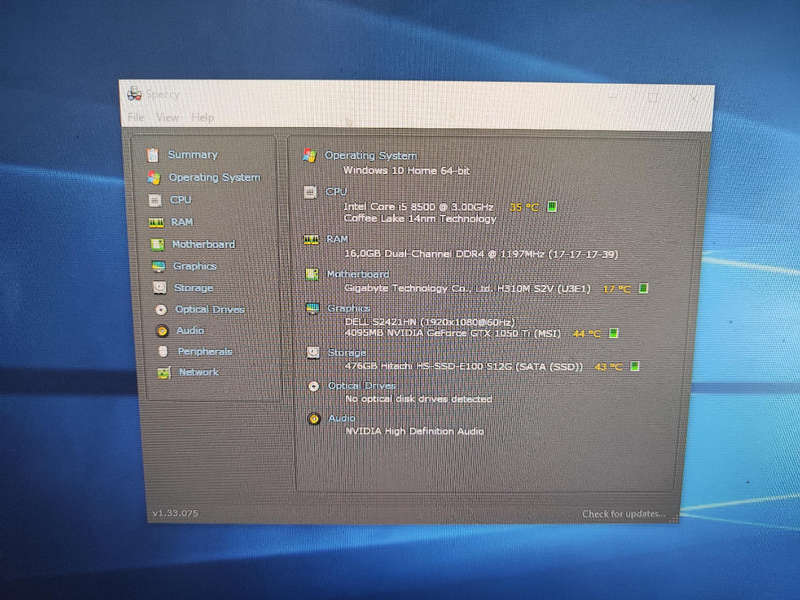This screenshot has height=600, width=800.
Task: Click the Windows flag icon in sidebar
Action: click(154, 177)
